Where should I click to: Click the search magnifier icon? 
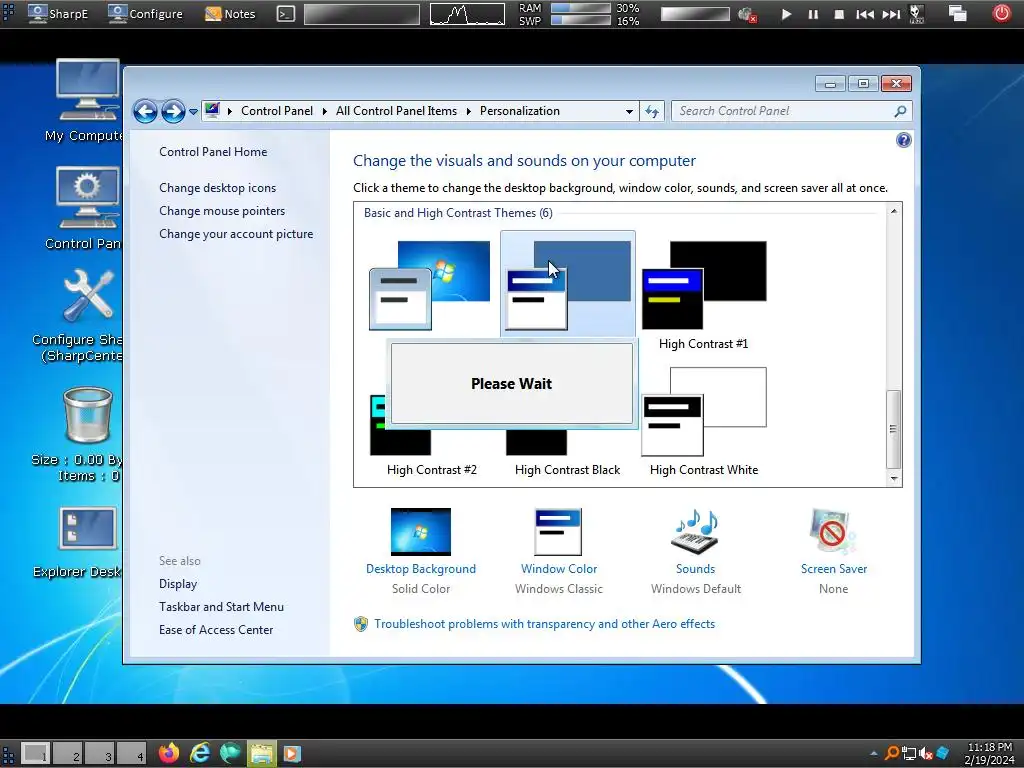coord(901,111)
